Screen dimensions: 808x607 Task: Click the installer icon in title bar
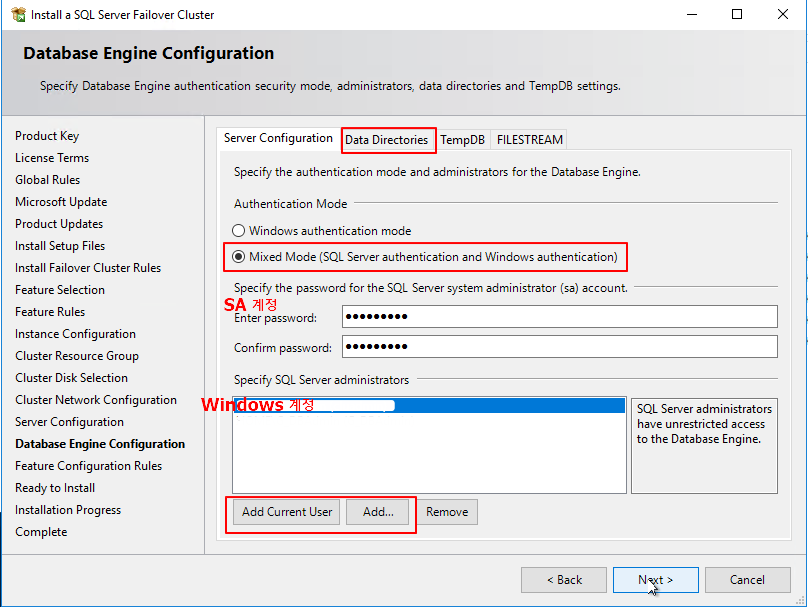coord(18,14)
